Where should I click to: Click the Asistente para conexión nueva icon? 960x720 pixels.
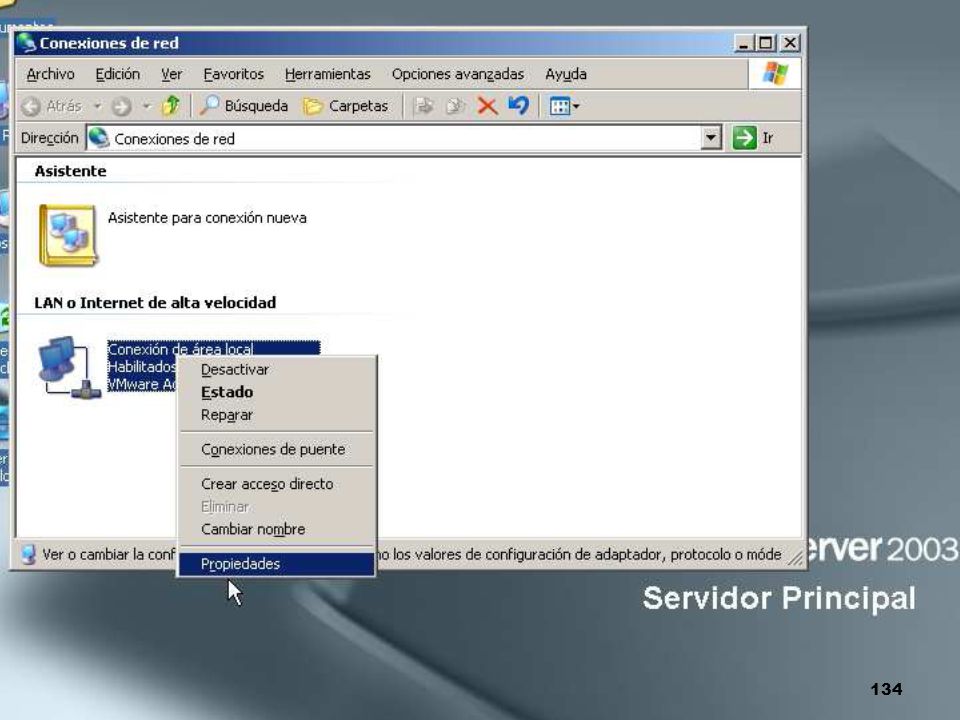click(68, 235)
